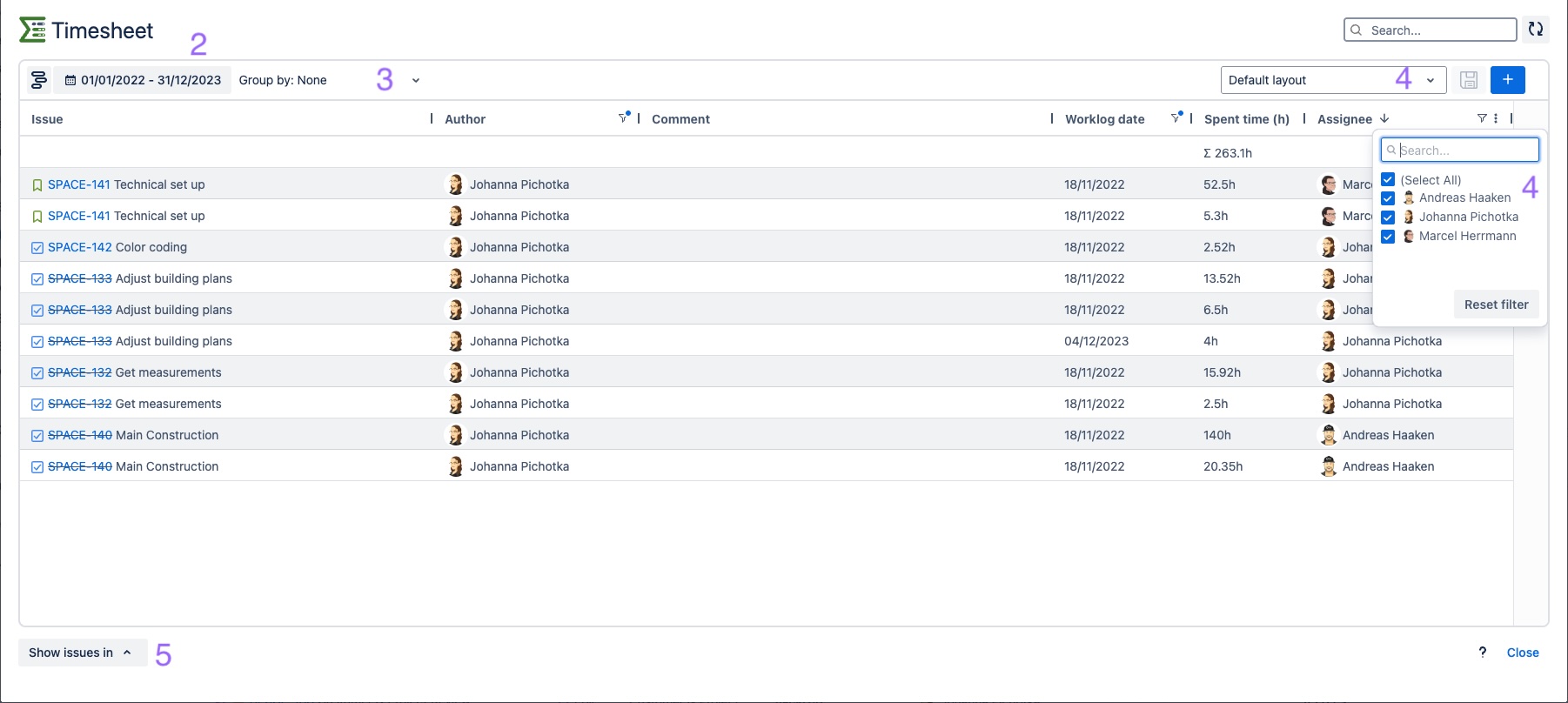Open the Author column filter icon
This screenshot has width=1568, height=703.
623,118
